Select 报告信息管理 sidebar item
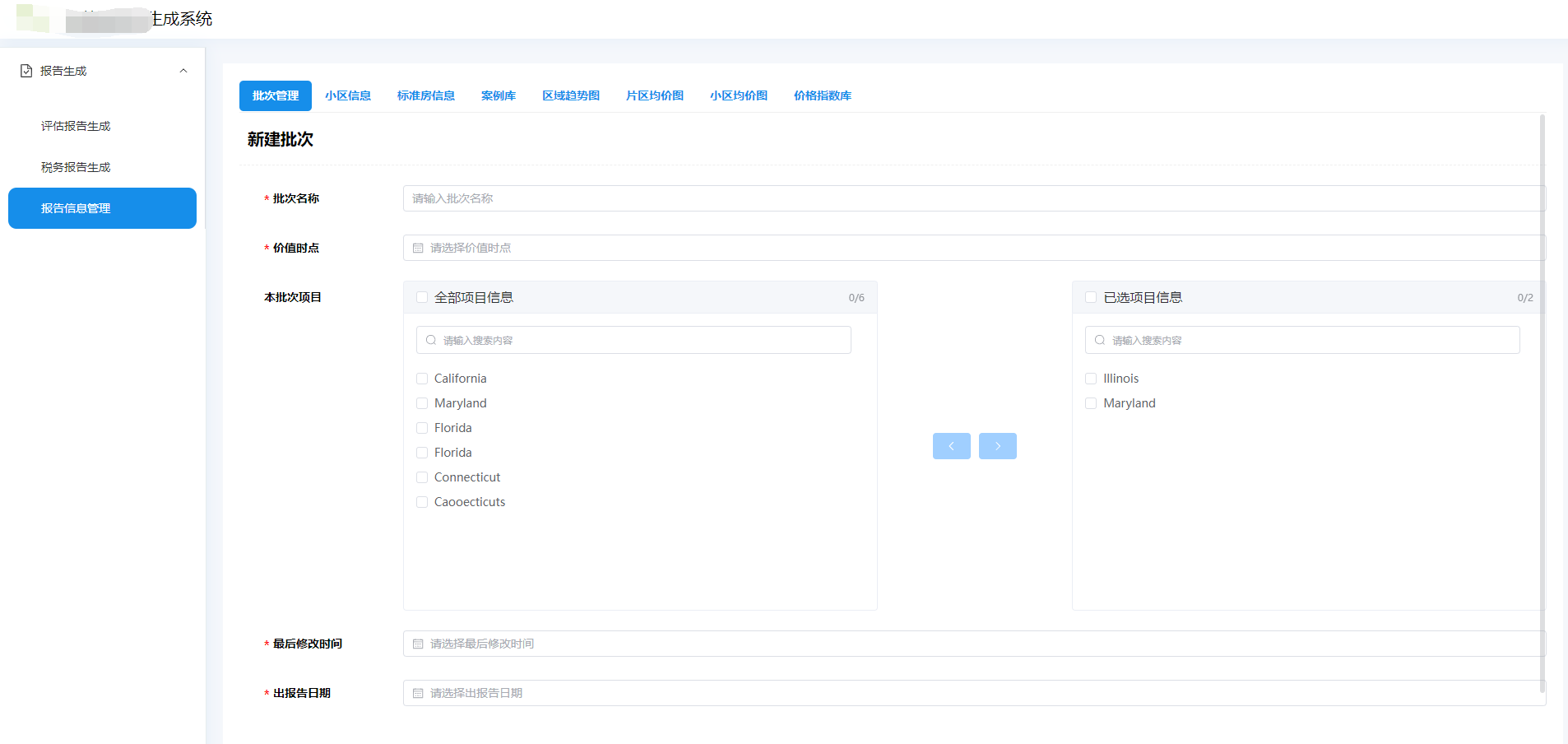This screenshot has width=1568, height=744. [102, 208]
